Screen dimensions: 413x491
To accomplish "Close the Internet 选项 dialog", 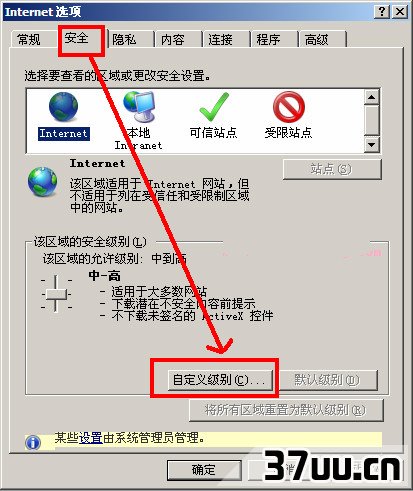I will 400,12.
